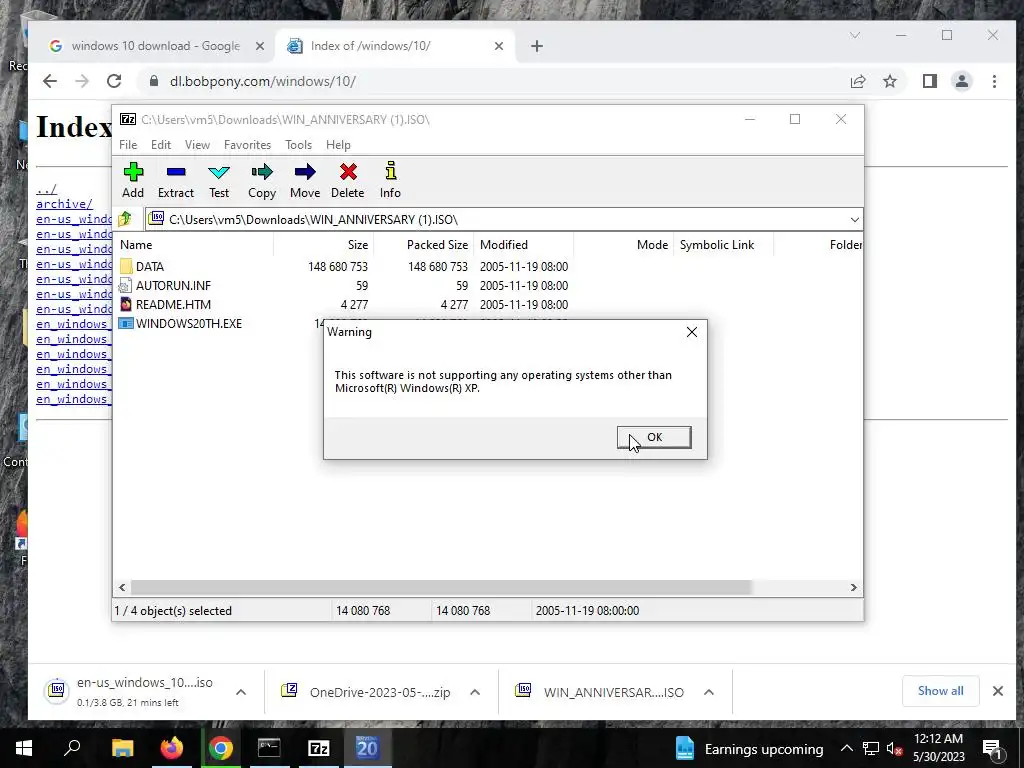The image size is (1024, 768).
Task: Click OK in the Warning dialog
Action: point(654,438)
